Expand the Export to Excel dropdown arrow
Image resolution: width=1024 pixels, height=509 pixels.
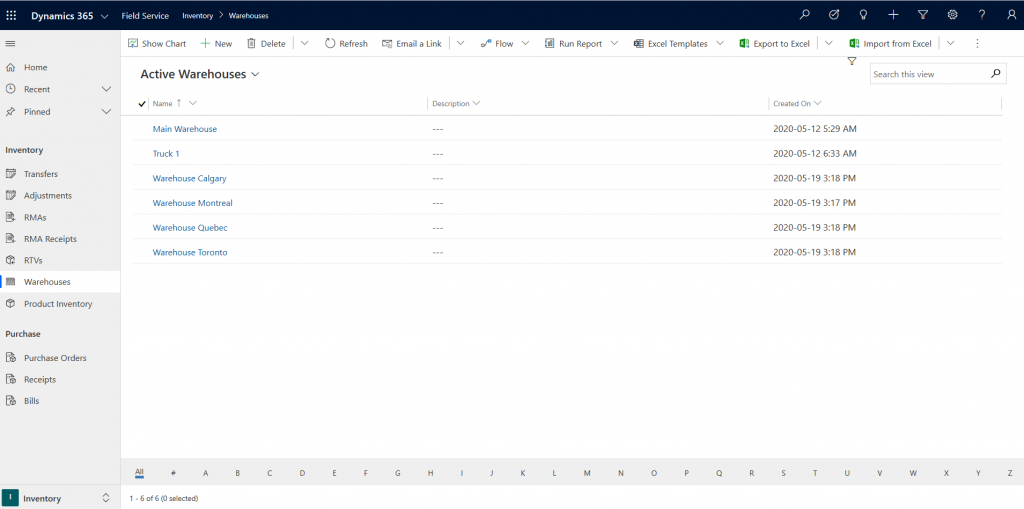click(829, 44)
